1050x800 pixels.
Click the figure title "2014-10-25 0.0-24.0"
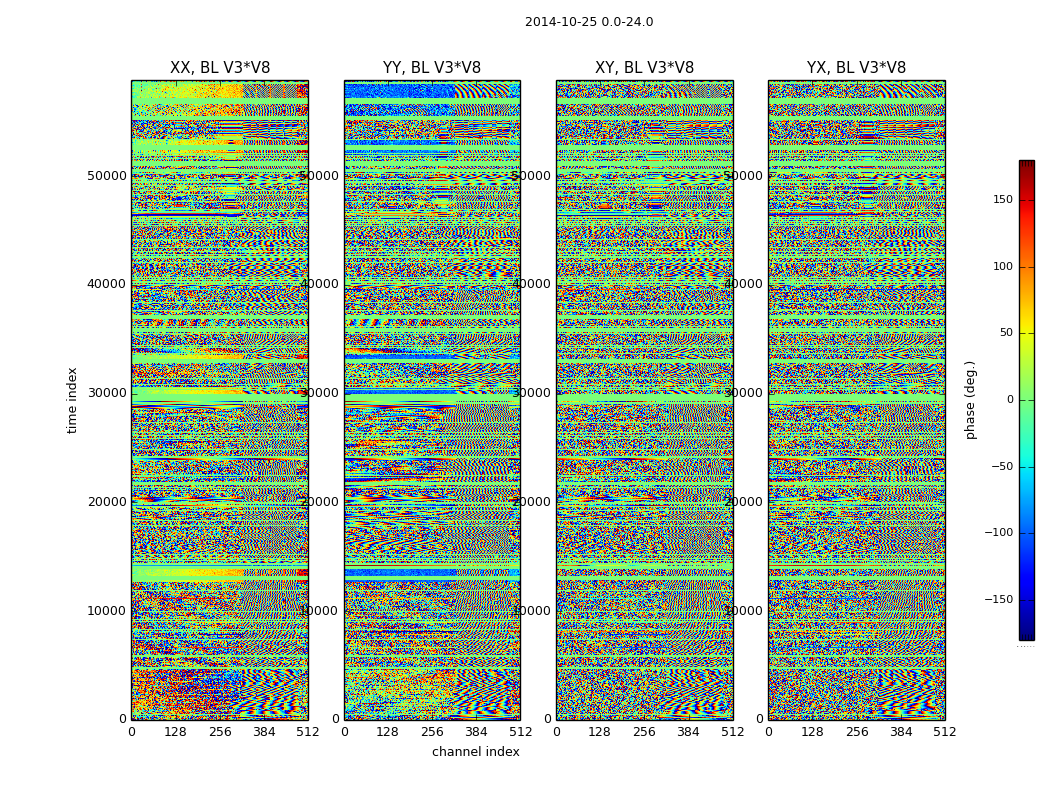coord(589,22)
